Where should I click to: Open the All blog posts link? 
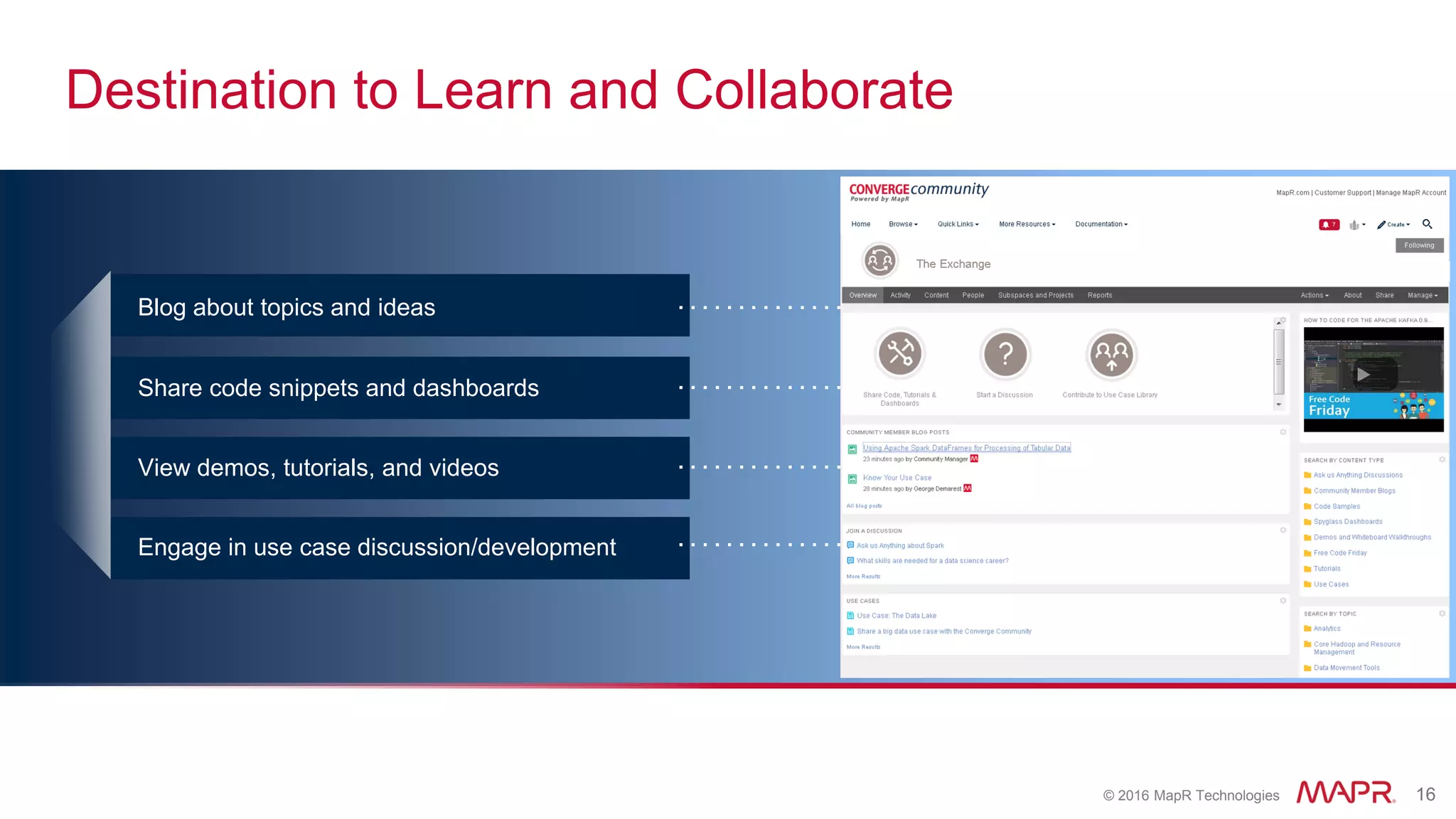point(864,506)
